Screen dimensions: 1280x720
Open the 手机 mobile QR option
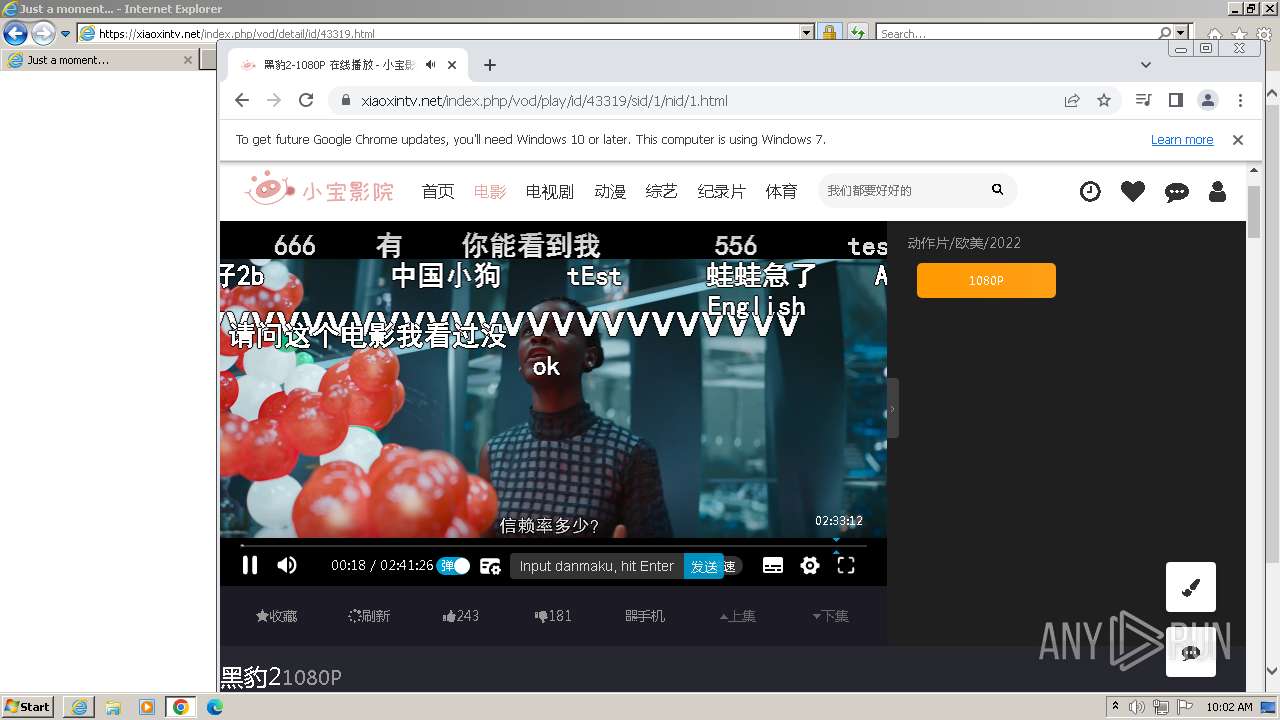click(x=645, y=616)
